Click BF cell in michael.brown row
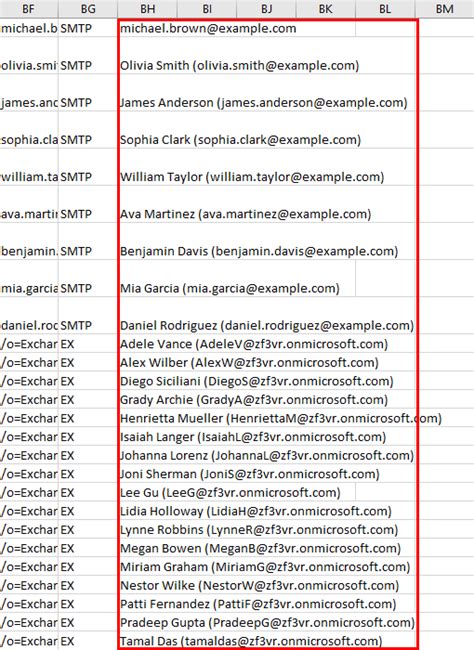The width and height of the screenshot is (474, 650). pyautogui.click(x=29, y=28)
